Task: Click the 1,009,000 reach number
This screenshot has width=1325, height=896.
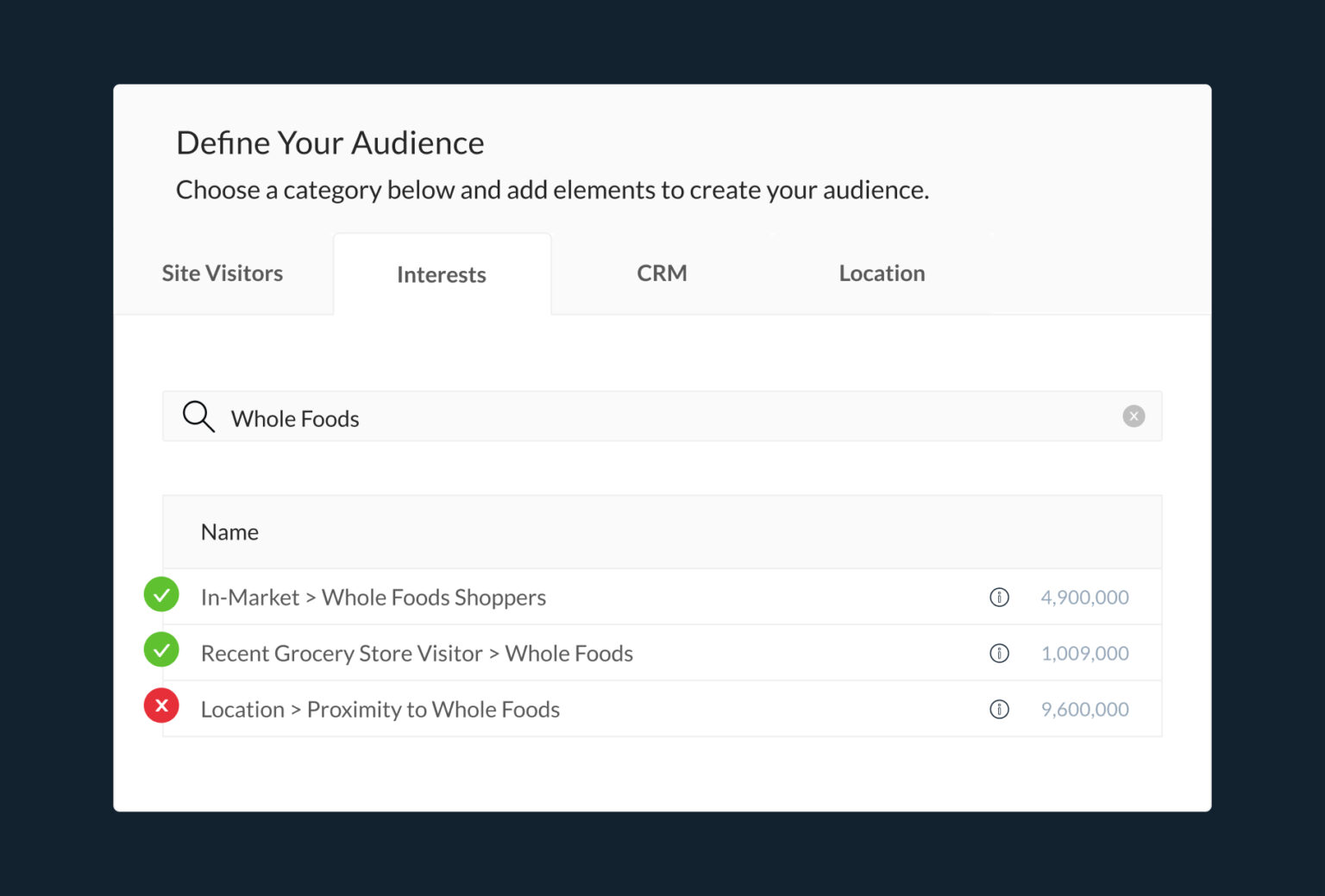Action: (1084, 653)
